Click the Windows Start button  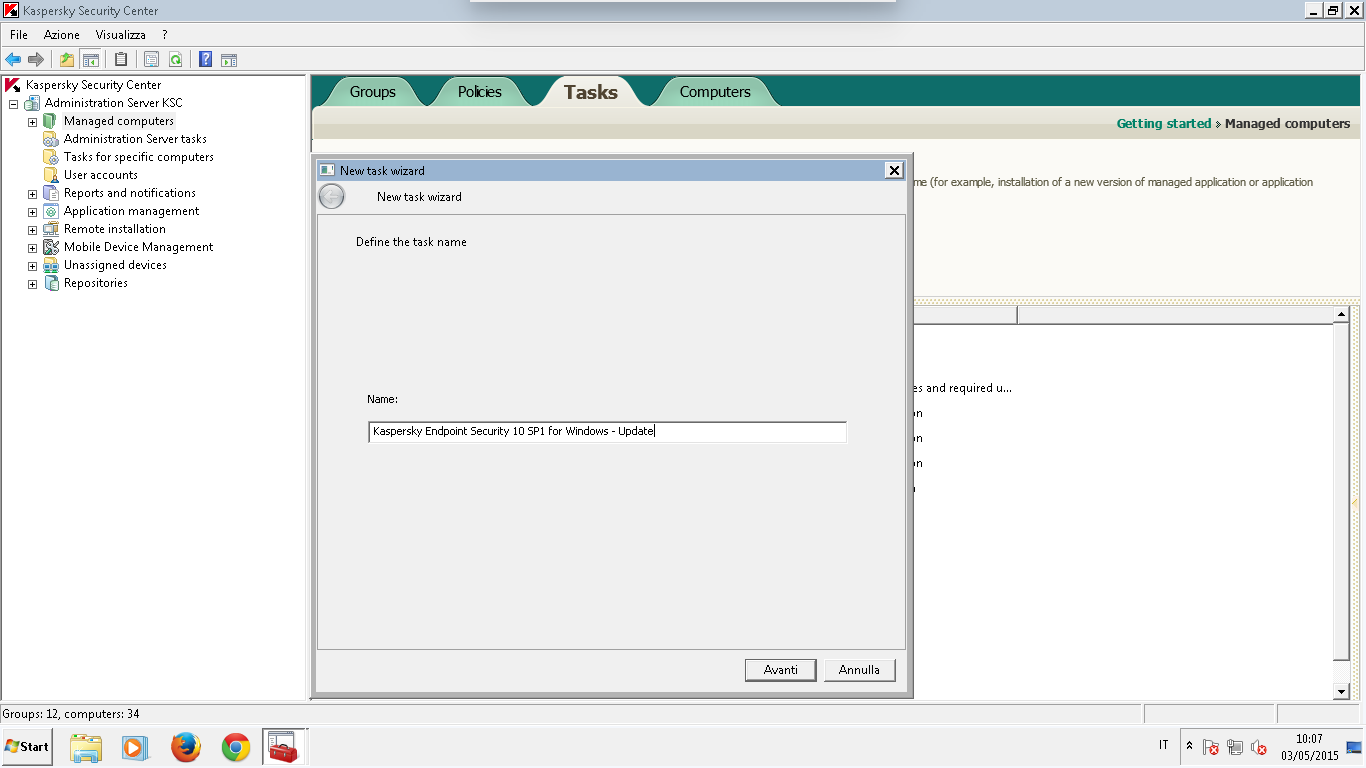[27, 747]
